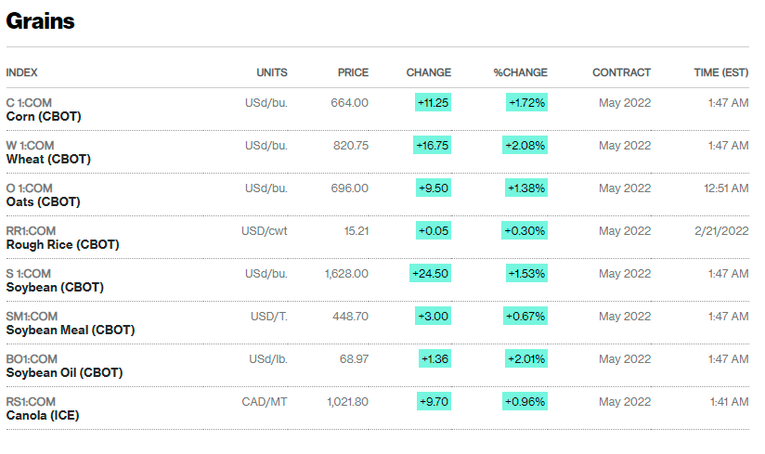The image size is (765, 454).
Task: Click Corn's +11.25 change highlight
Action: tap(433, 102)
